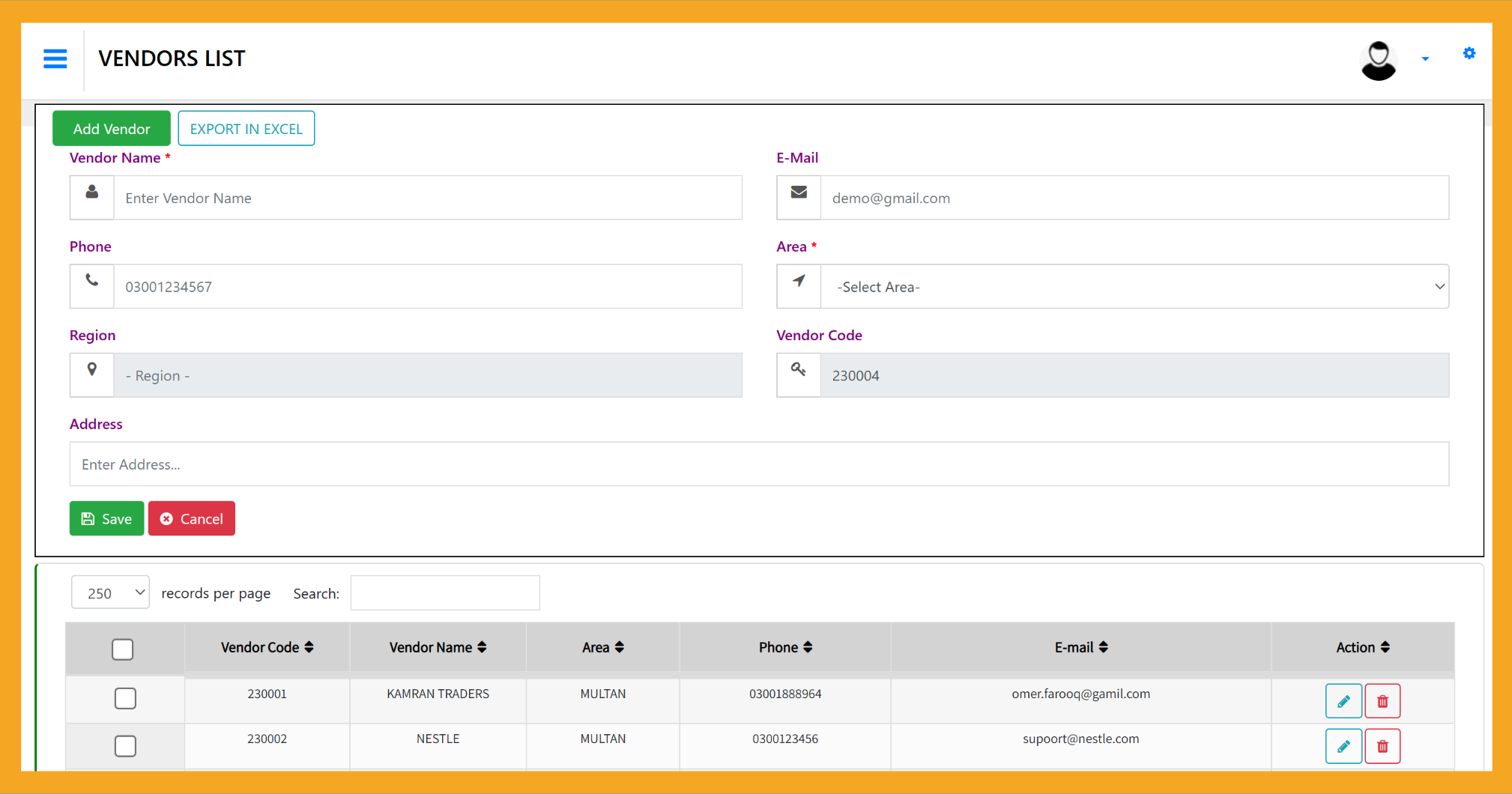Expand the user account dropdown arrow
This screenshot has width=1512, height=794.
pos(1425,58)
